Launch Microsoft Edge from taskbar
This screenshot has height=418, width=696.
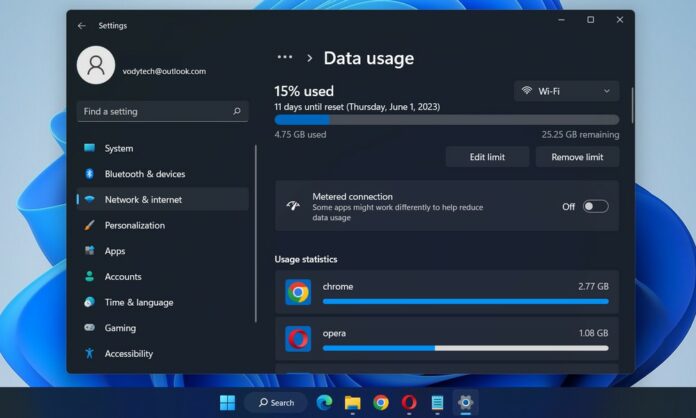pos(324,402)
